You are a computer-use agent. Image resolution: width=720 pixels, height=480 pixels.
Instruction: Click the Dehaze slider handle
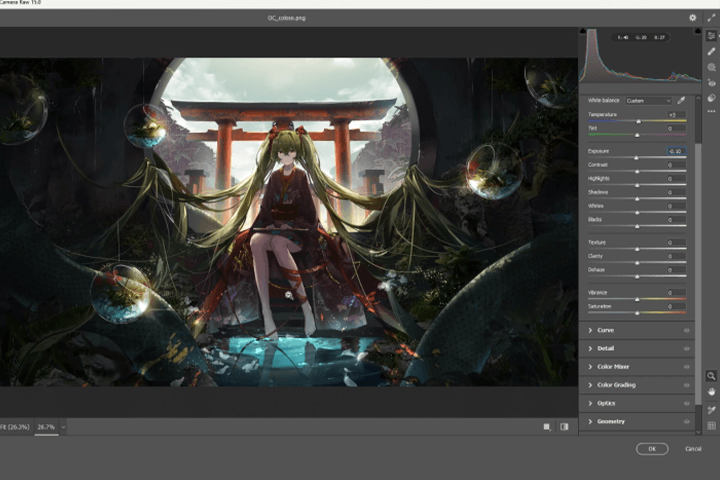pyautogui.click(x=637, y=277)
